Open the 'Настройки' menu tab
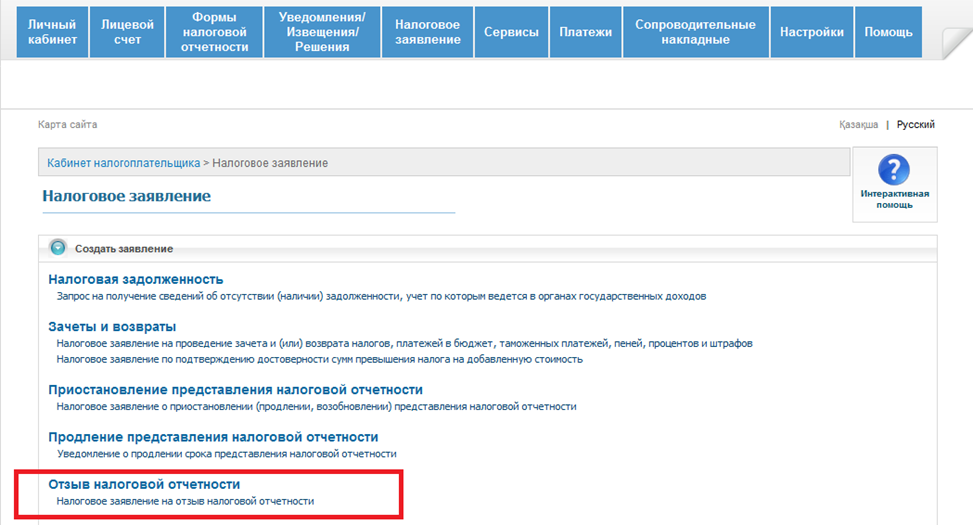Image resolution: width=973 pixels, height=525 pixels. [811, 32]
